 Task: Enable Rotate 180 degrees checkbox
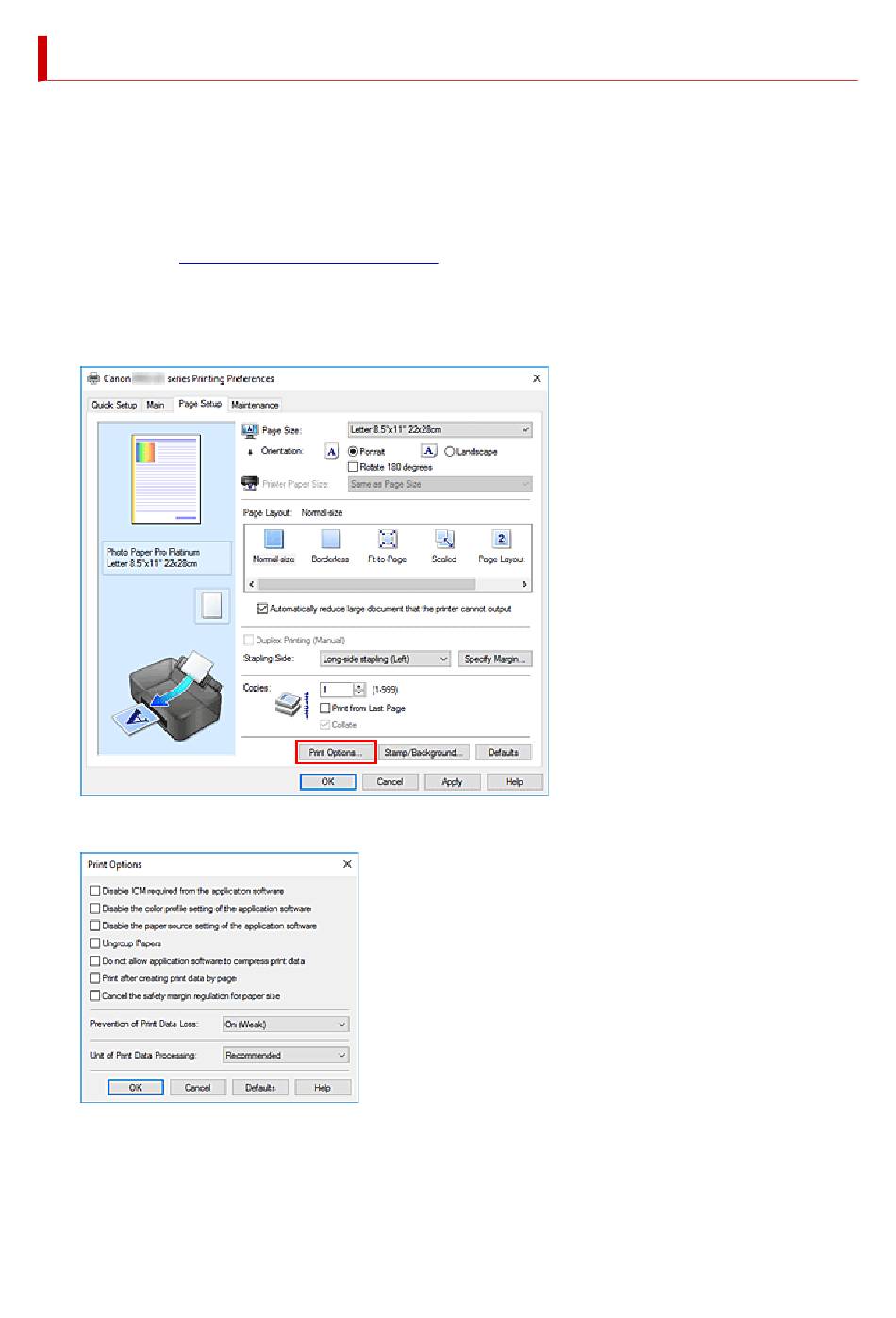pos(354,467)
